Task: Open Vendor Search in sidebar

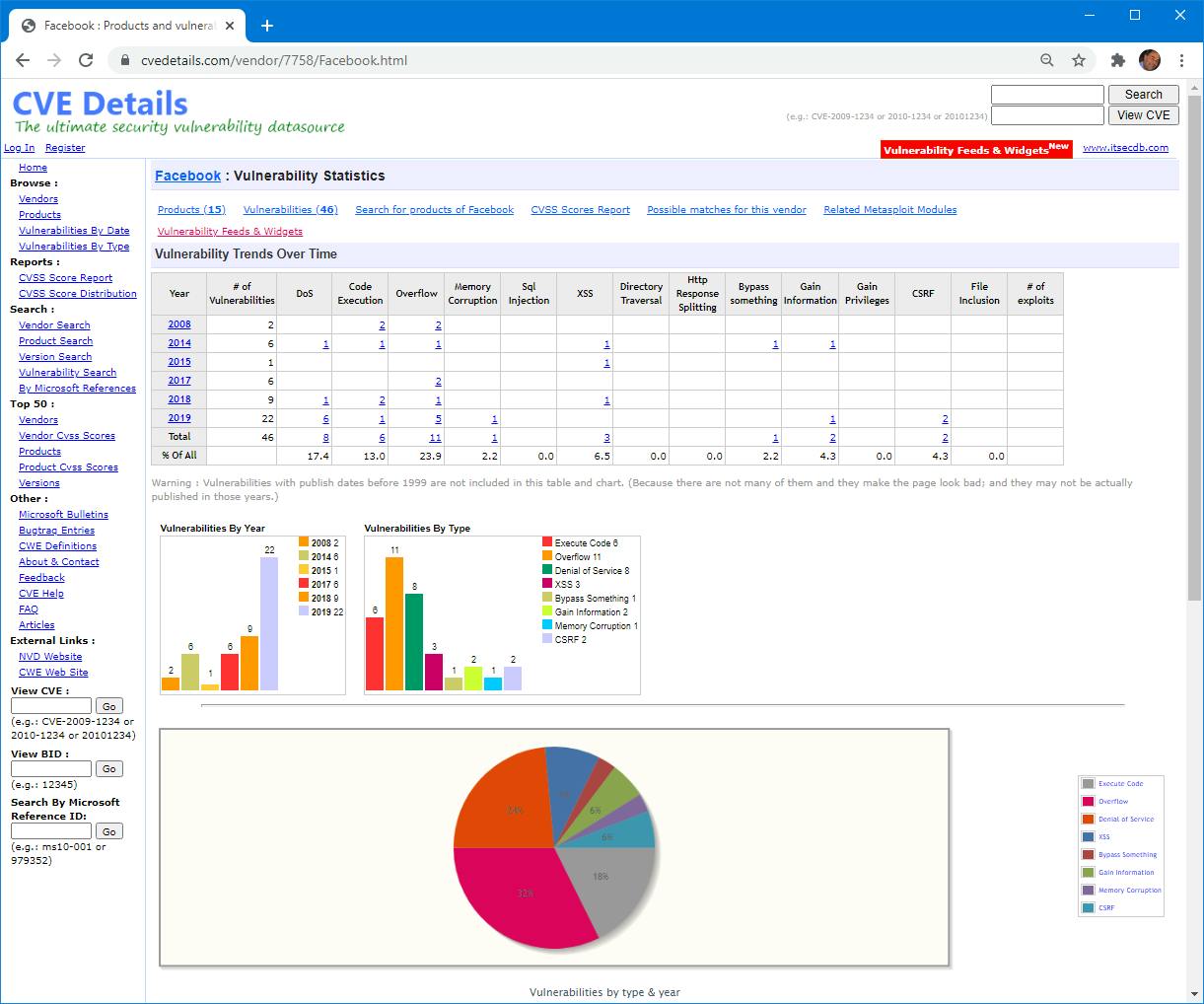Action: pyautogui.click(x=54, y=325)
